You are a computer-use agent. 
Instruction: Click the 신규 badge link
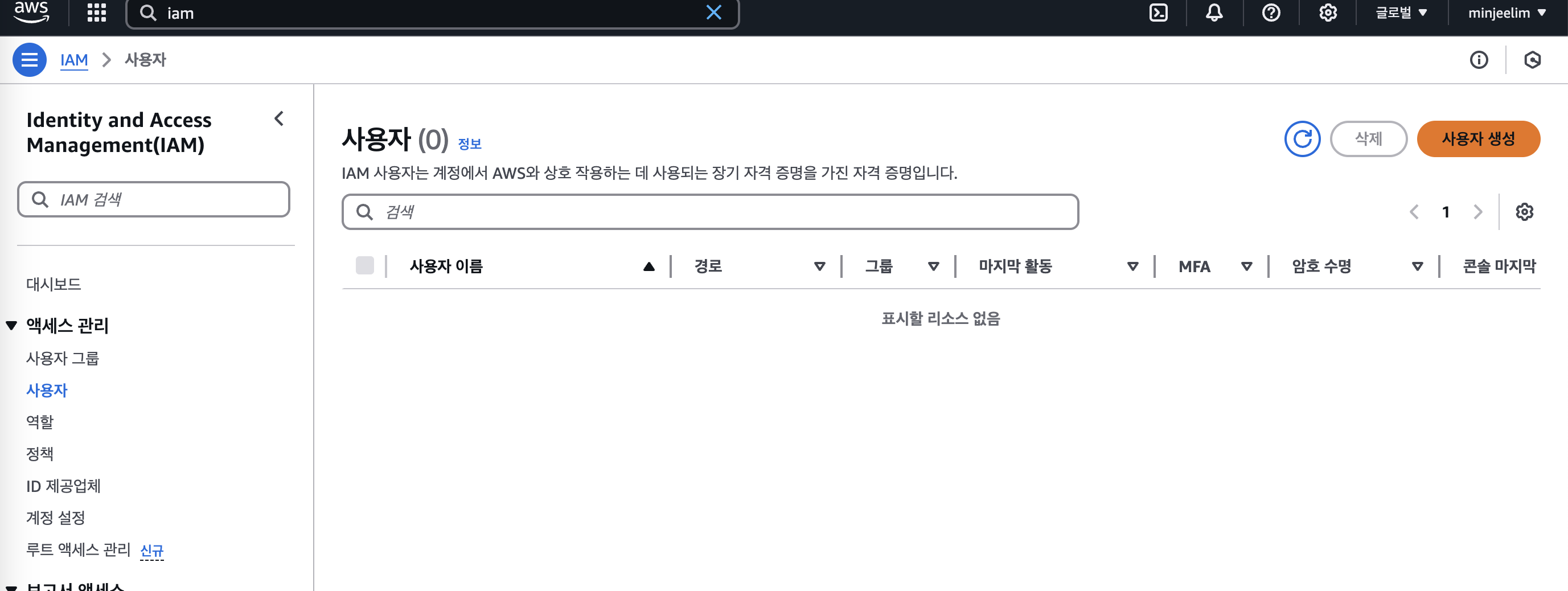click(x=151, y=551)
